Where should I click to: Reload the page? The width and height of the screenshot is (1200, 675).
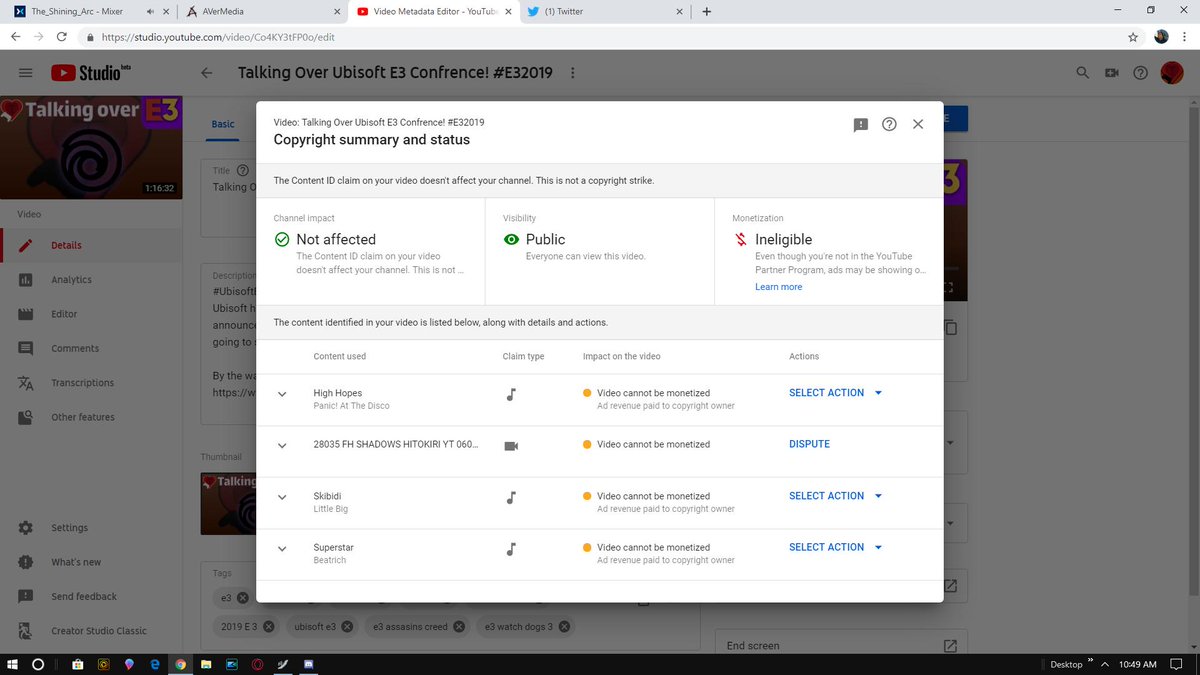click(x=63, y=37)
